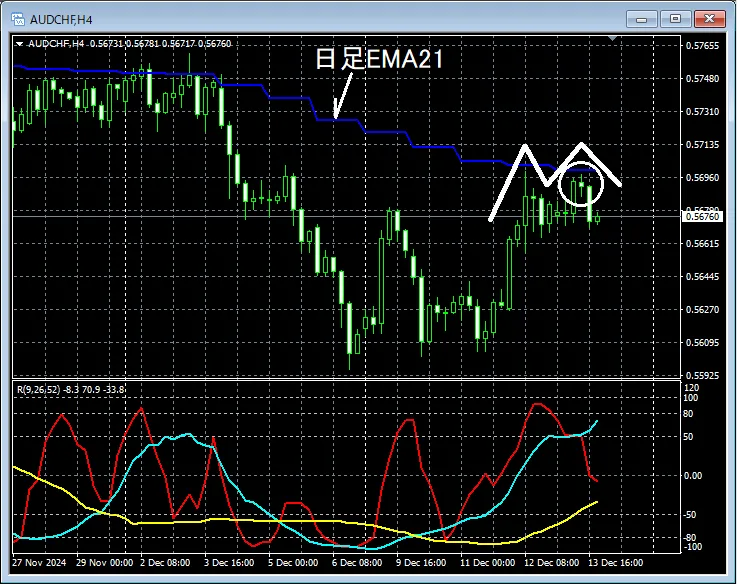
Task: Close the AUDCHF,H4 chart window
Action: (x=710, y=19)
